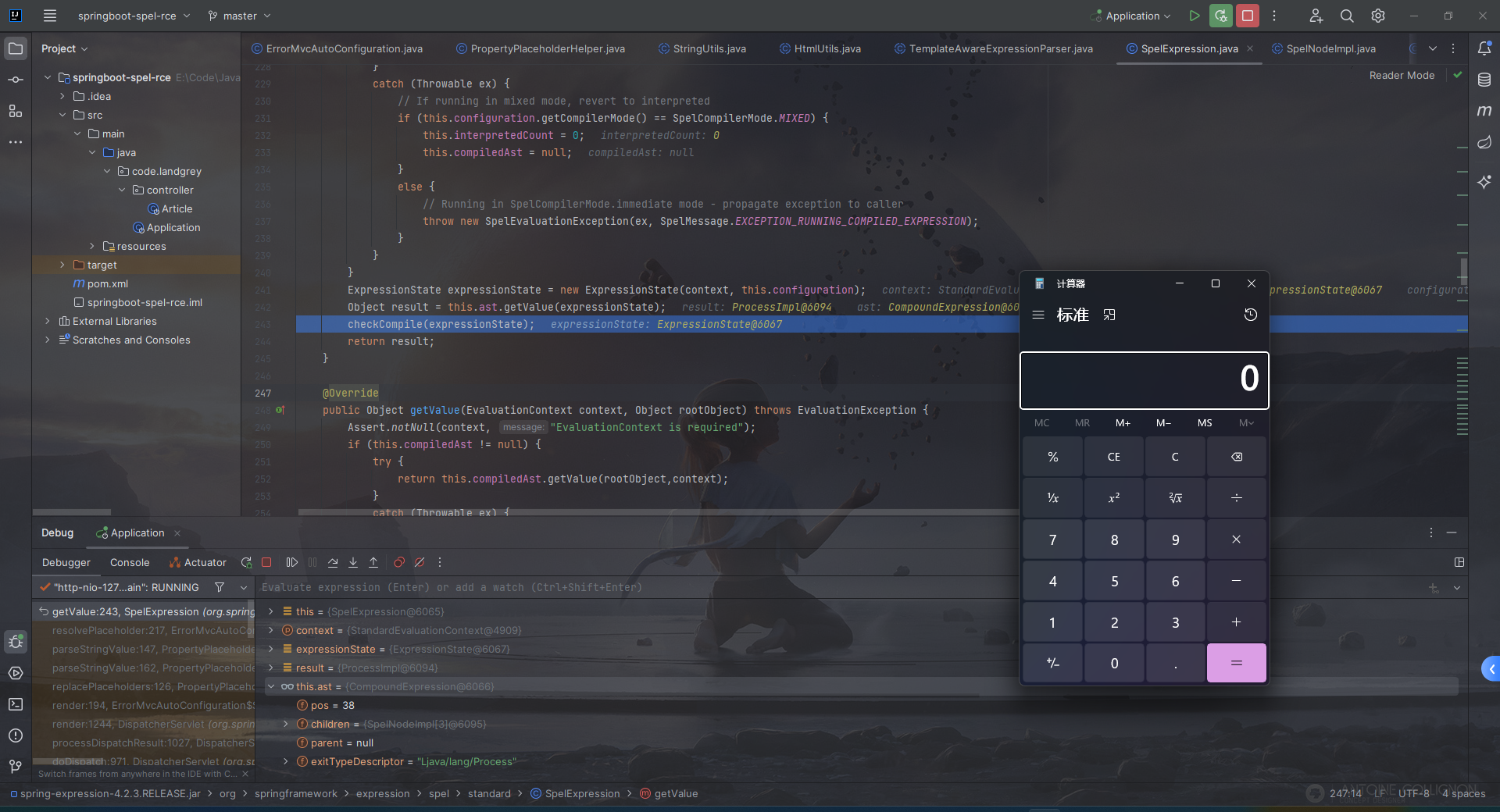Image resolution: width=1500 pixels, height=812 pixels.
Task: Run the Application configuration
Action: (x=1194, y=16)
